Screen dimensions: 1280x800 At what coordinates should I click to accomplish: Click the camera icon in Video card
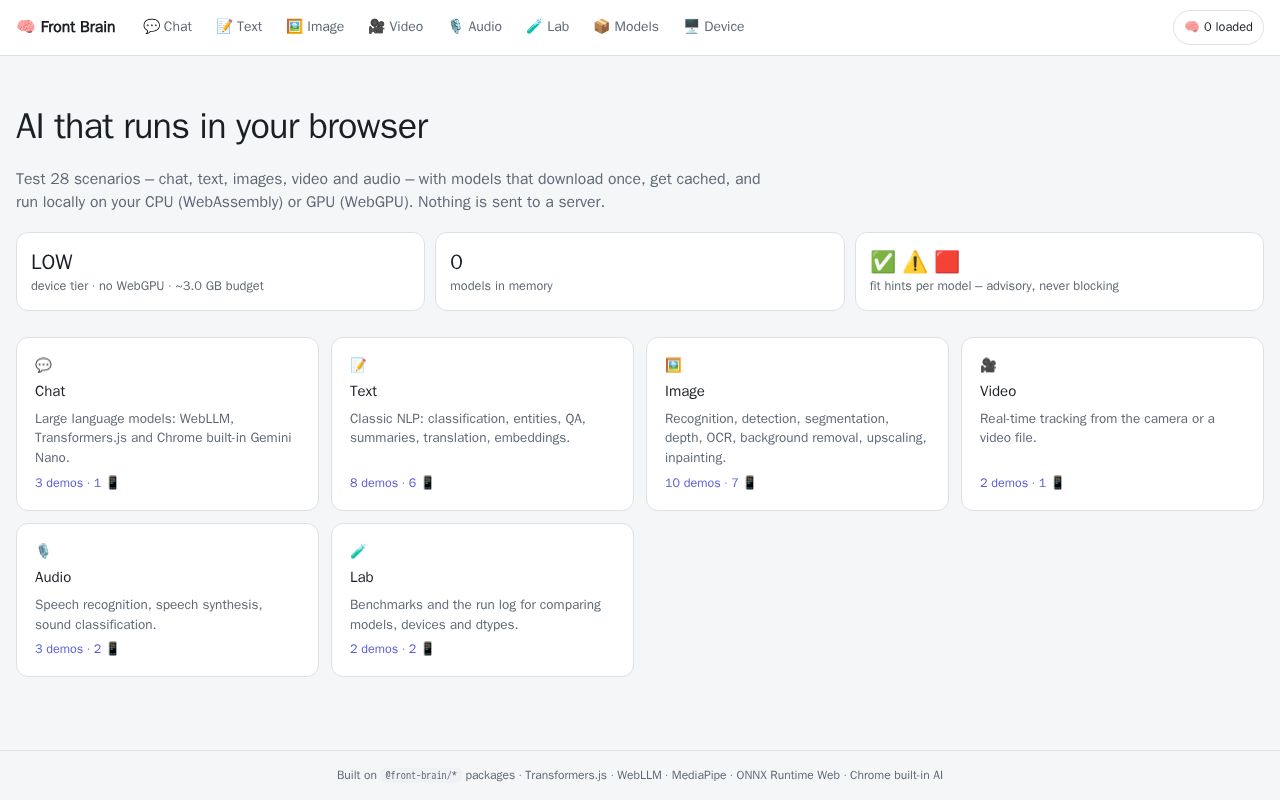(988, 365)
